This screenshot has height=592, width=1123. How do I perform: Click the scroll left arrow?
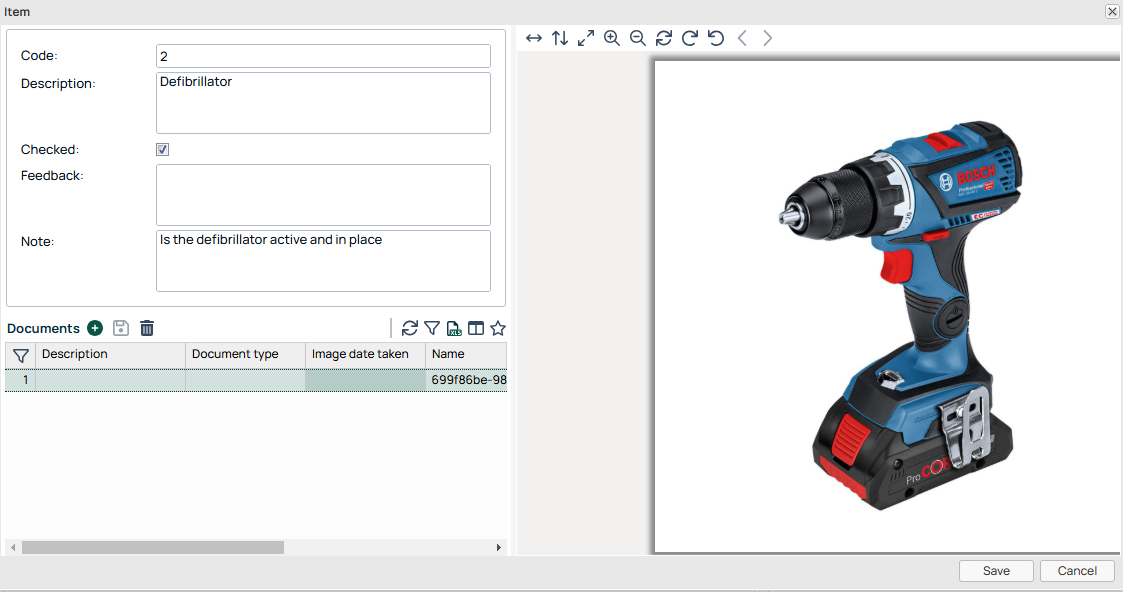(13, 548)
